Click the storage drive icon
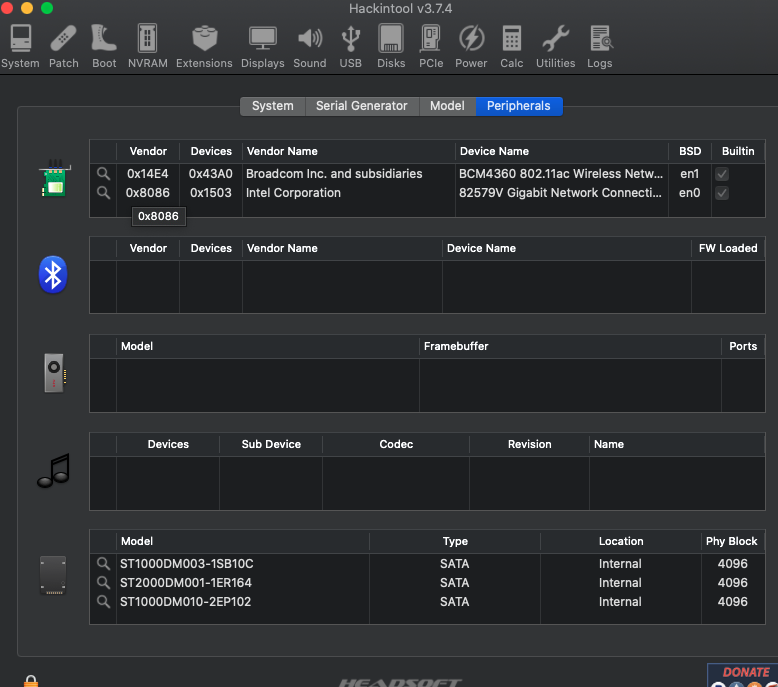Viewport: 778px width, 687px height. point(53,575)
